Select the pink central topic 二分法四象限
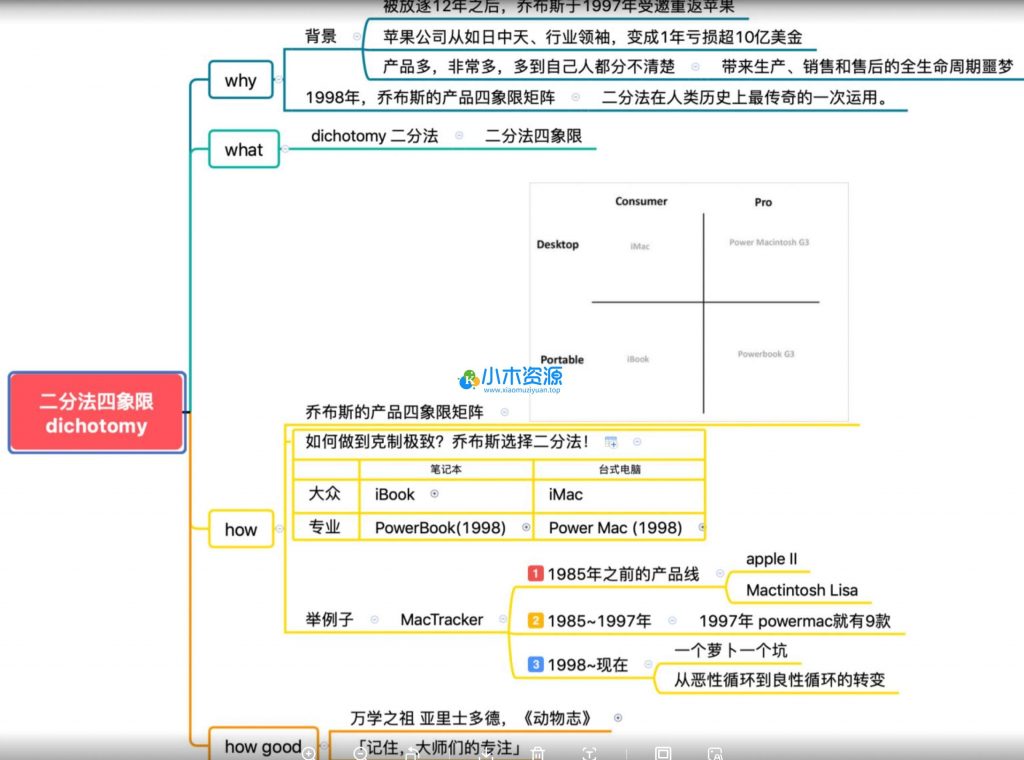This screenshot has width=1024, height=760. (x=96, y=411)
